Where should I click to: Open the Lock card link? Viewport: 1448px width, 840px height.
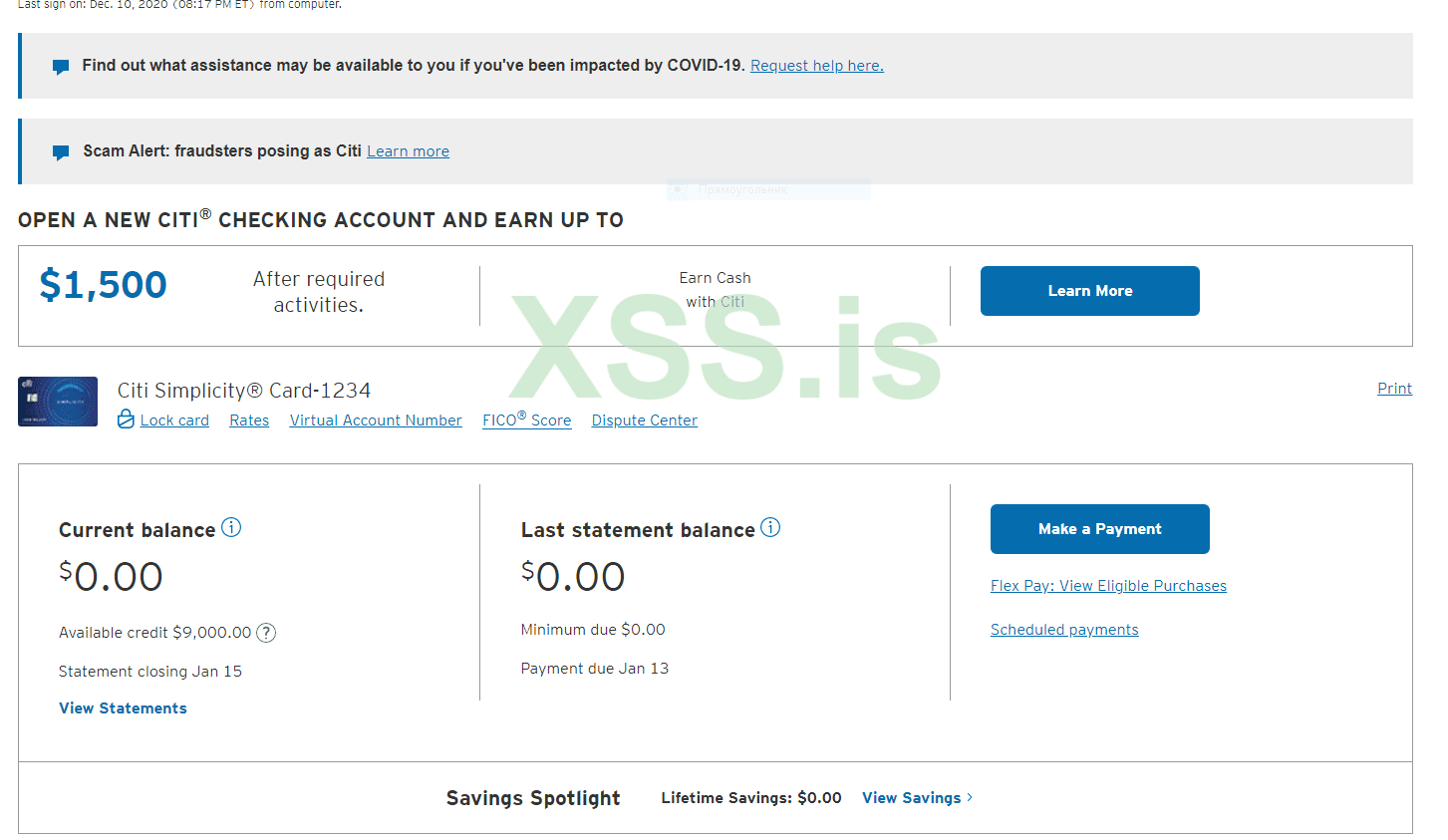pos(174,420)
